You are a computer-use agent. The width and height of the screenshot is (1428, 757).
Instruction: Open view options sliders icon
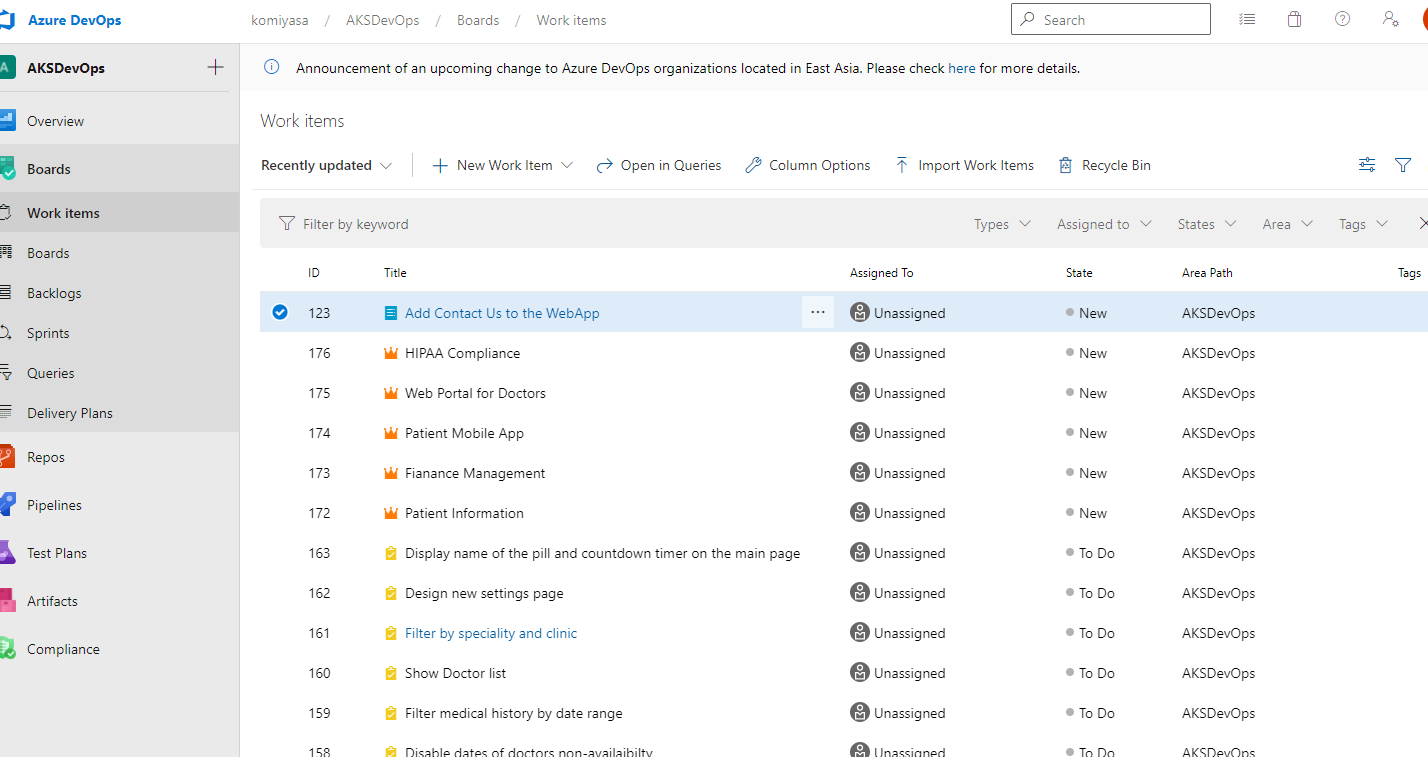point(1367,165)
